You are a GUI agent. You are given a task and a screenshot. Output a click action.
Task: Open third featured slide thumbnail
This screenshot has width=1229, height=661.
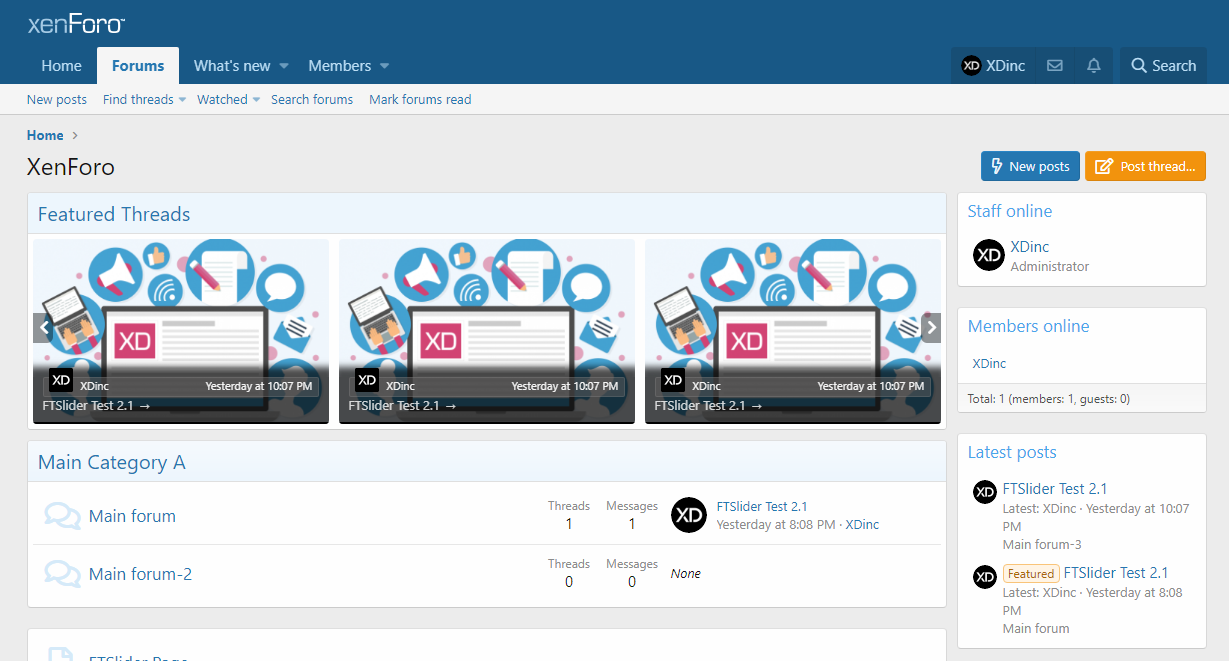[x=793, y=331]
